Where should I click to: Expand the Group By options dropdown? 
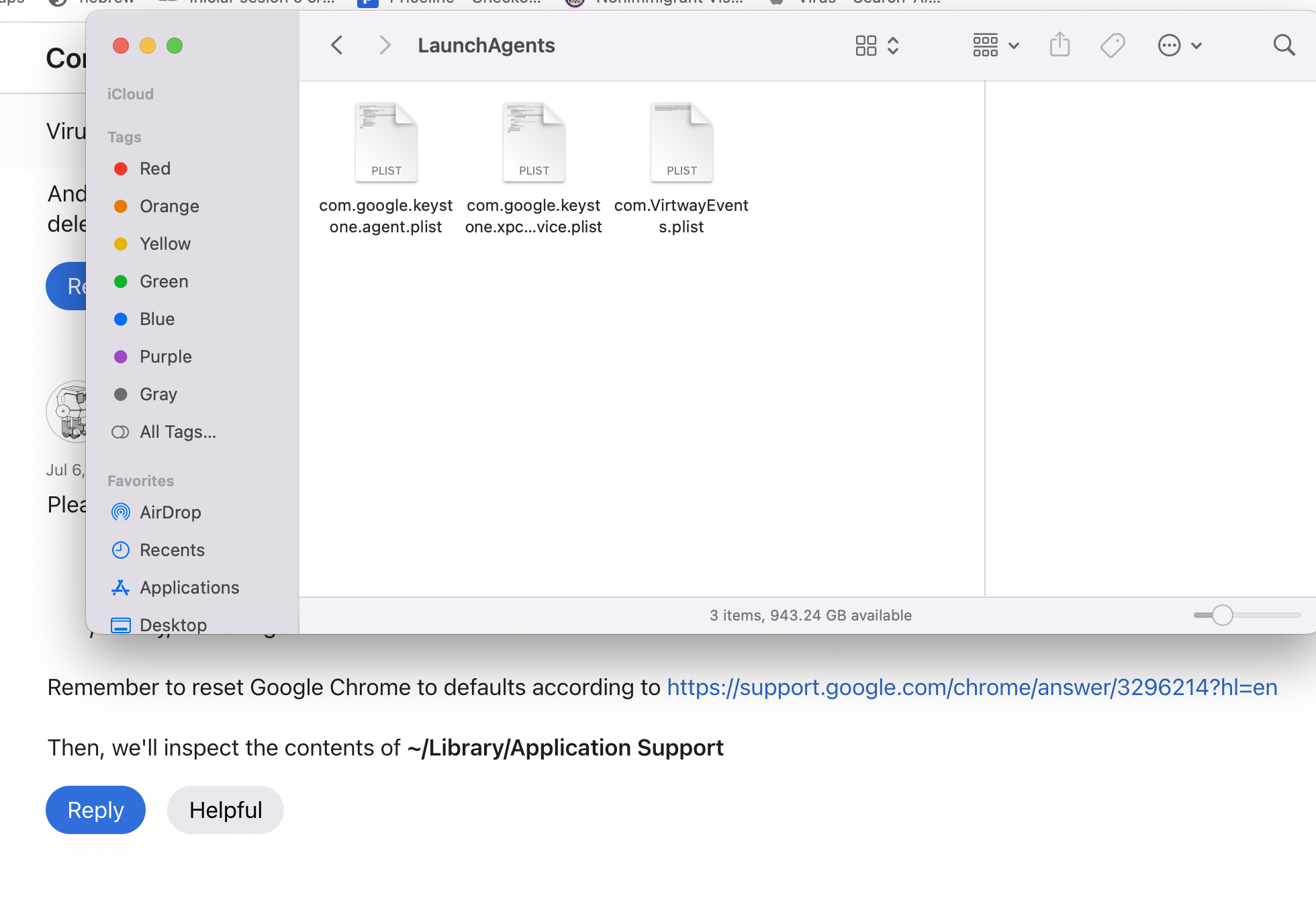tap(996, 46)
